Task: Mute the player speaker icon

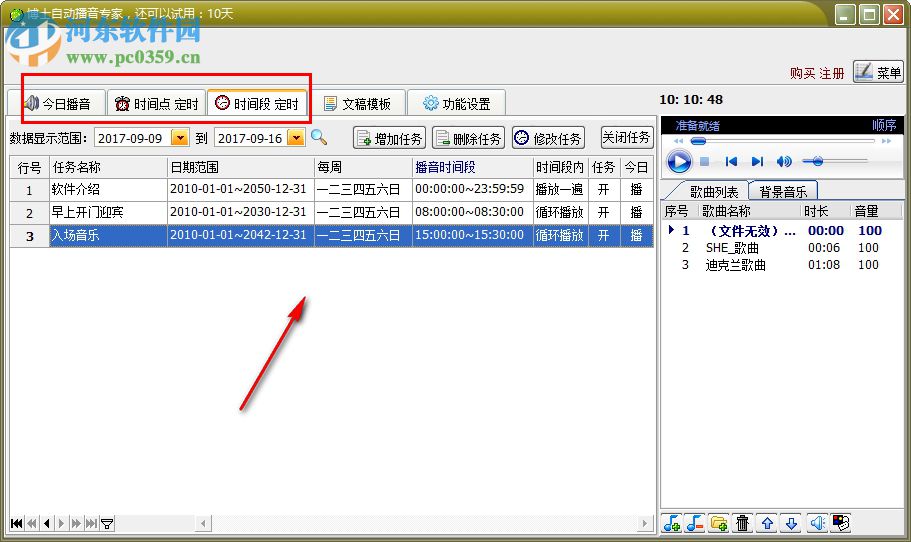Action: click(784, 161)
